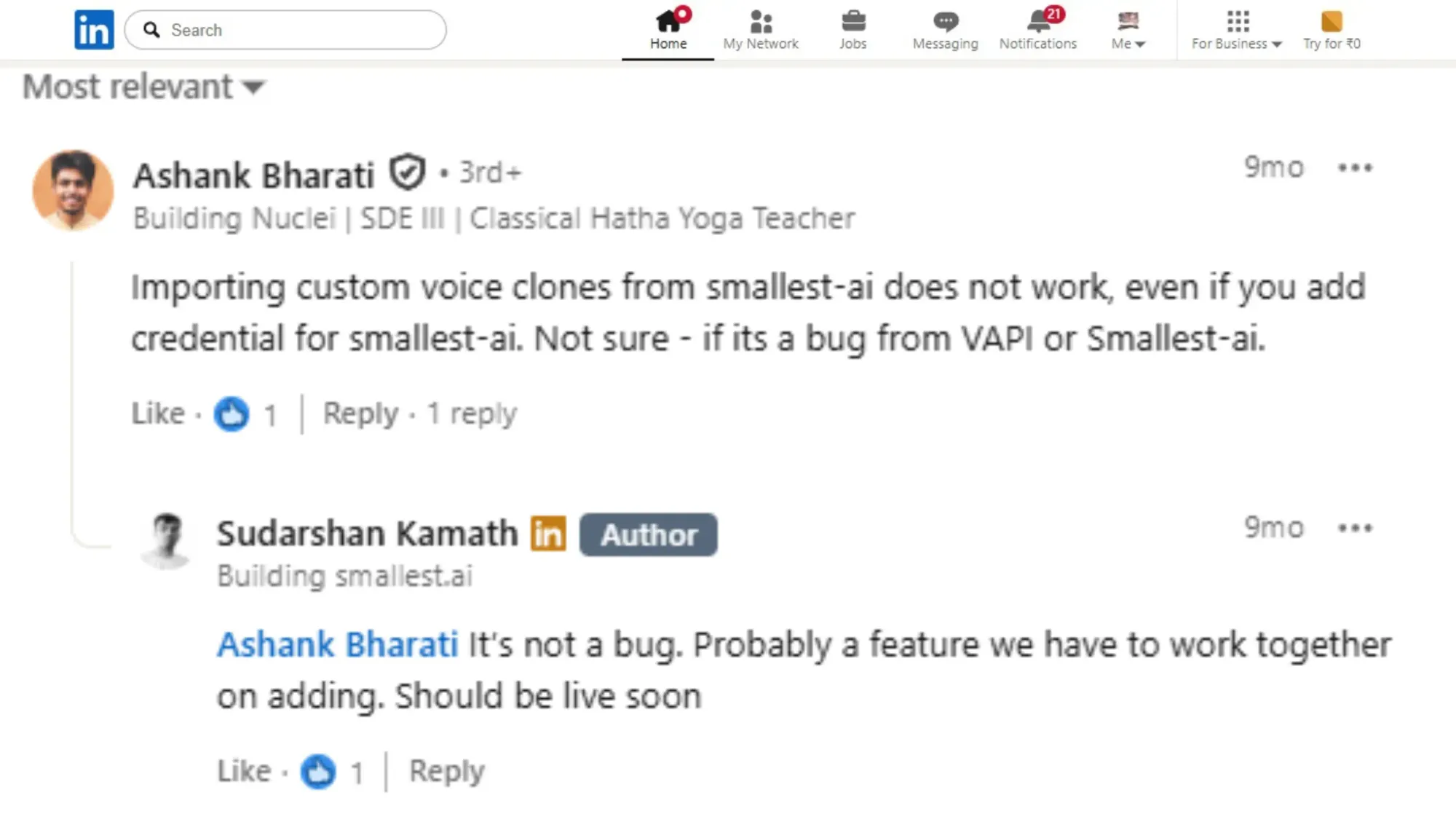The image size is (1456, 819).
Task: Click the thumbs-up reaction on Ashank's comment
Action: coord(231,414)
